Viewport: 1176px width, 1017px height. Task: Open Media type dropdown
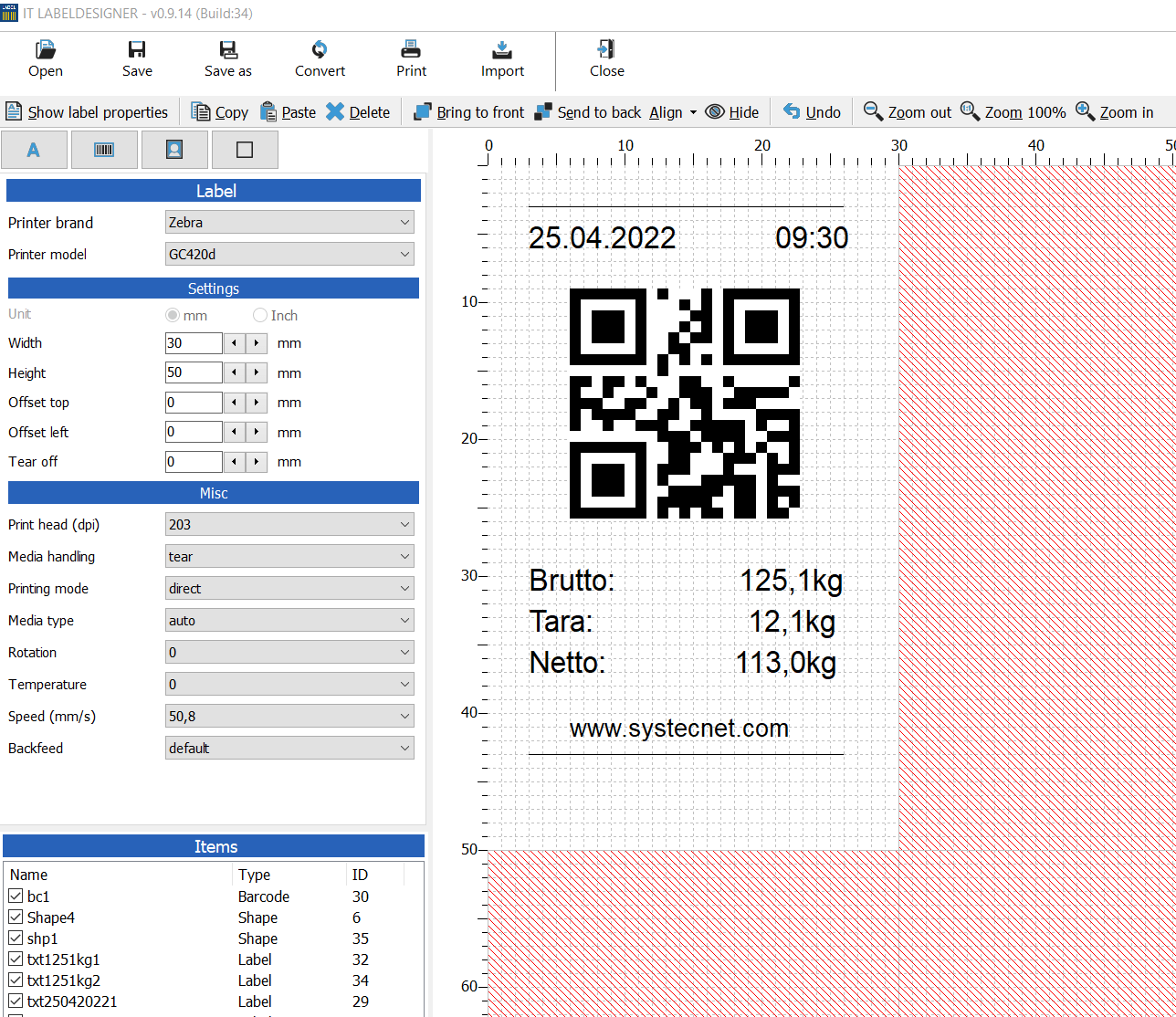289,620
